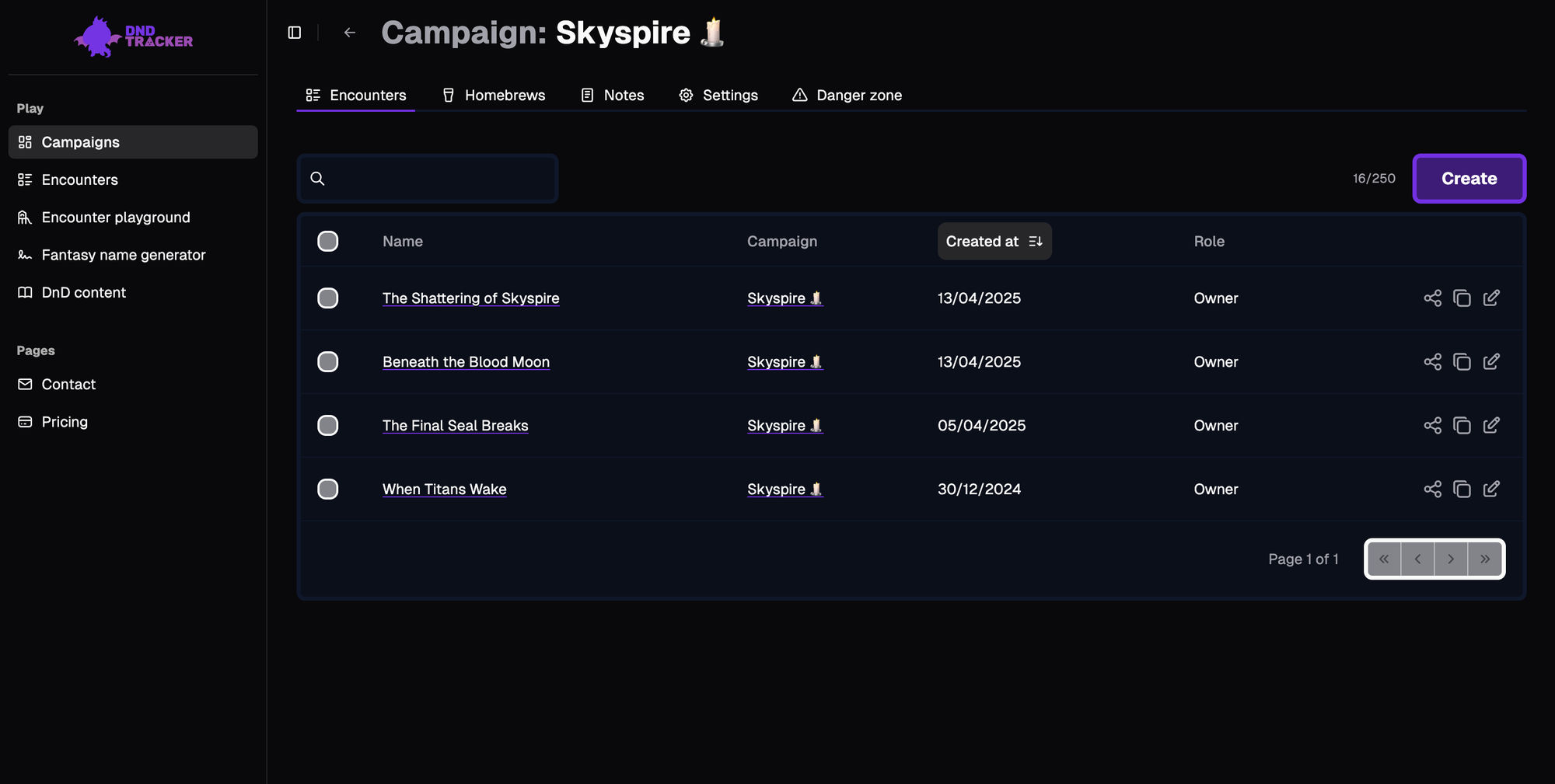1555x784 pixels.
Task: Switch to the Homebrews tab
Action: (494, 96)
